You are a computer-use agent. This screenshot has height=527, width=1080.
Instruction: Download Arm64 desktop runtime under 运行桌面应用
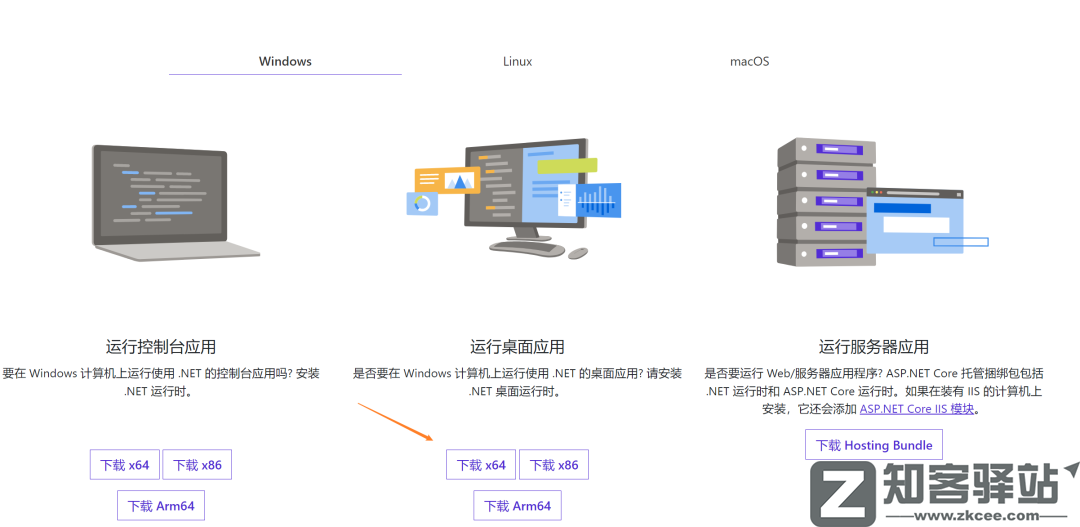click(x=517, y=506)
